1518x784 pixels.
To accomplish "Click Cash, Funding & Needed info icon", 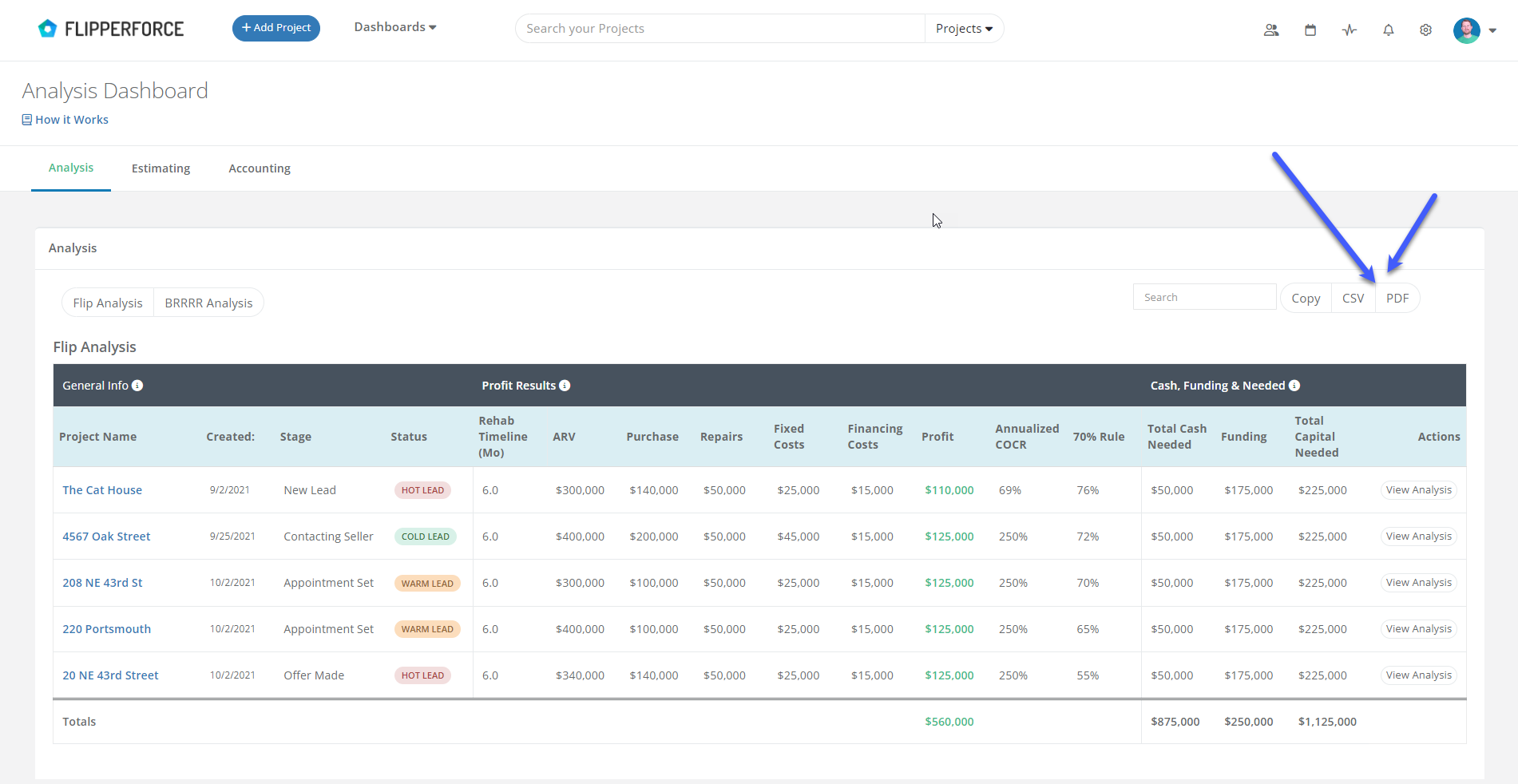I will (x=1294, y=386).
